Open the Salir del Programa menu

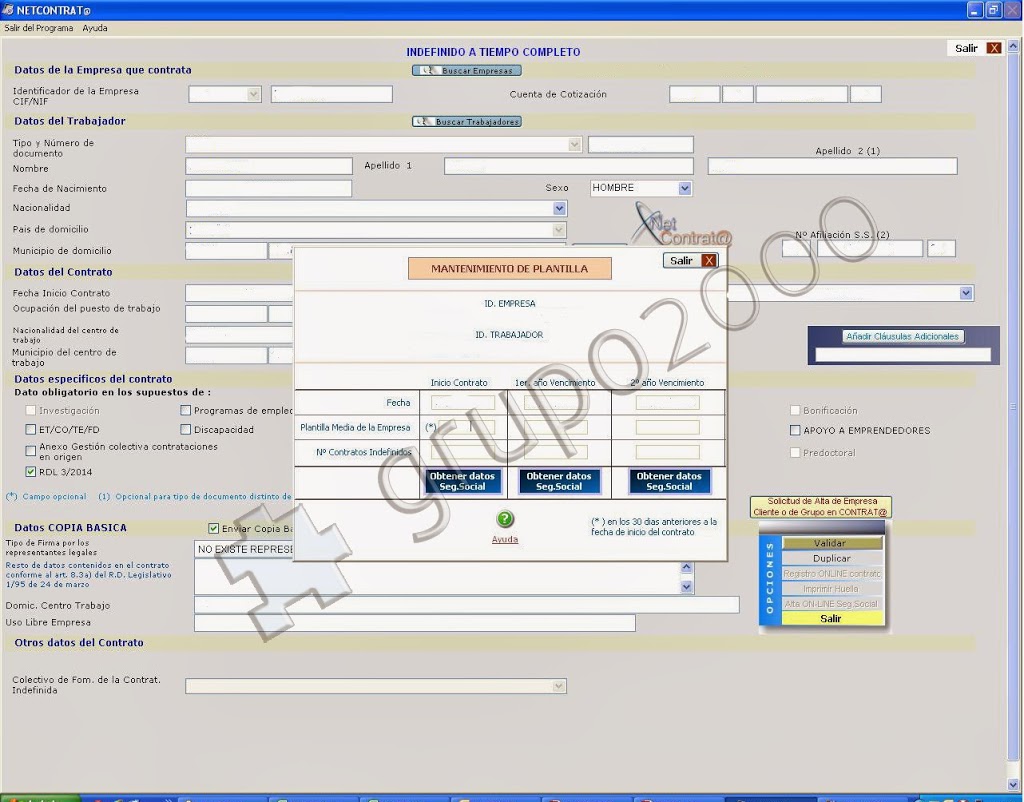click(x=39, y=28)
